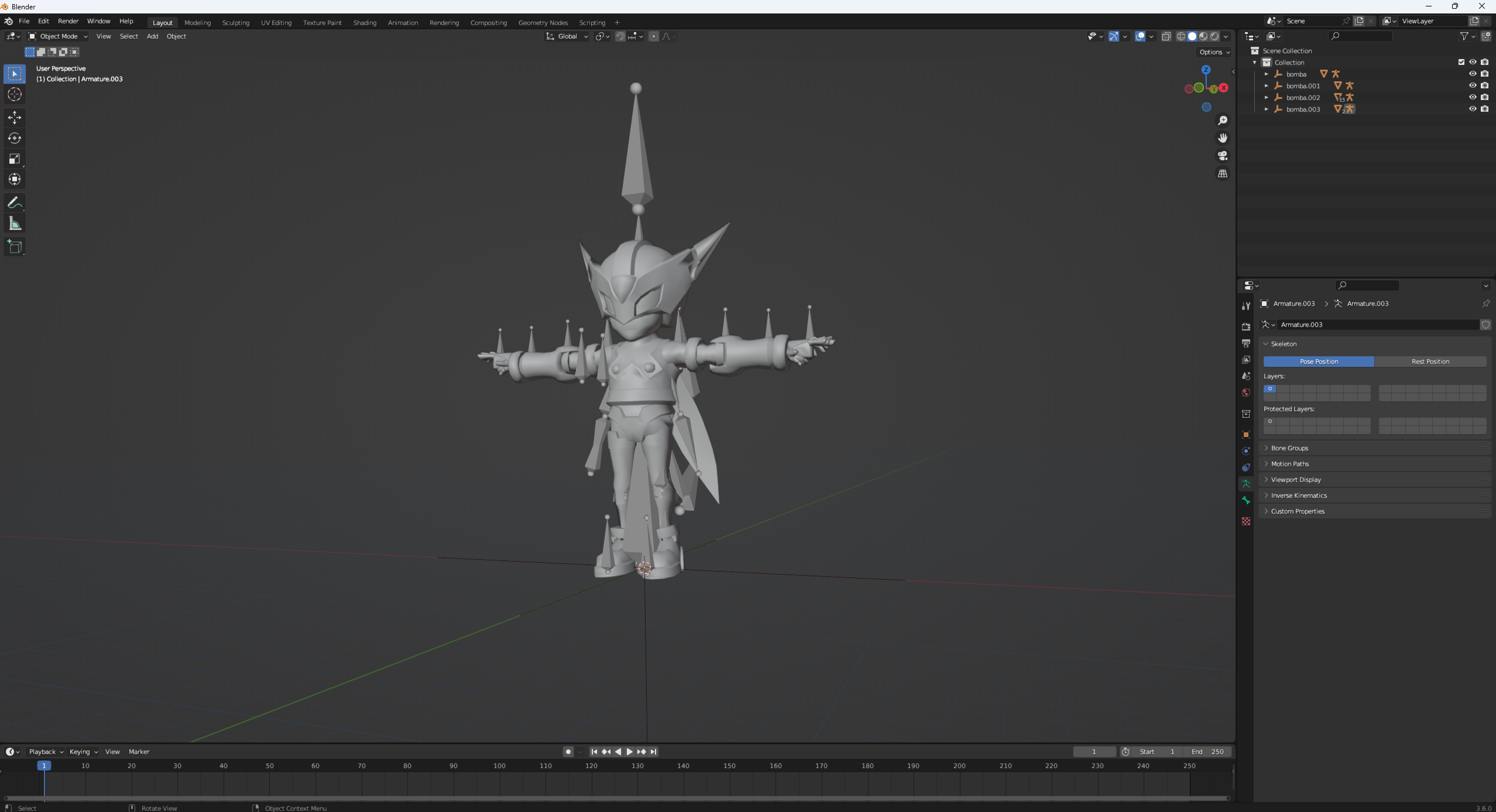Click the Rest Position button

(x=1430, y=362)
